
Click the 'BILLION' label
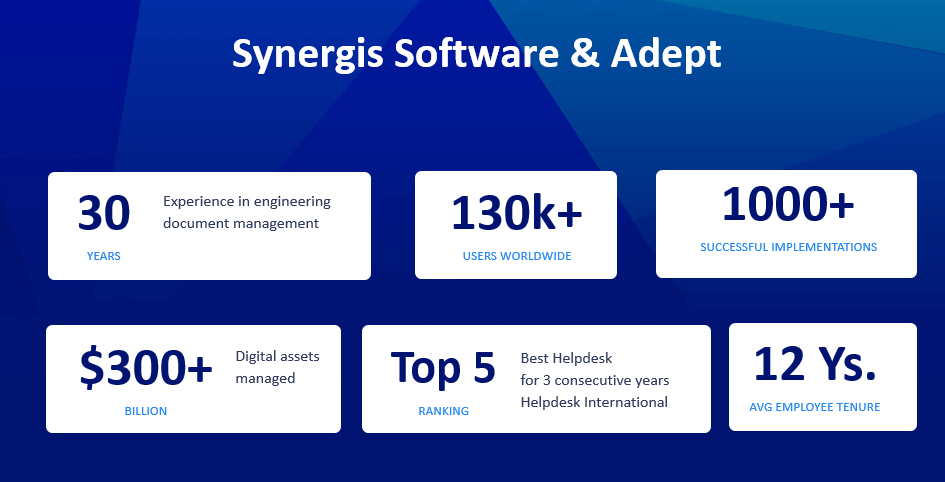146,412
